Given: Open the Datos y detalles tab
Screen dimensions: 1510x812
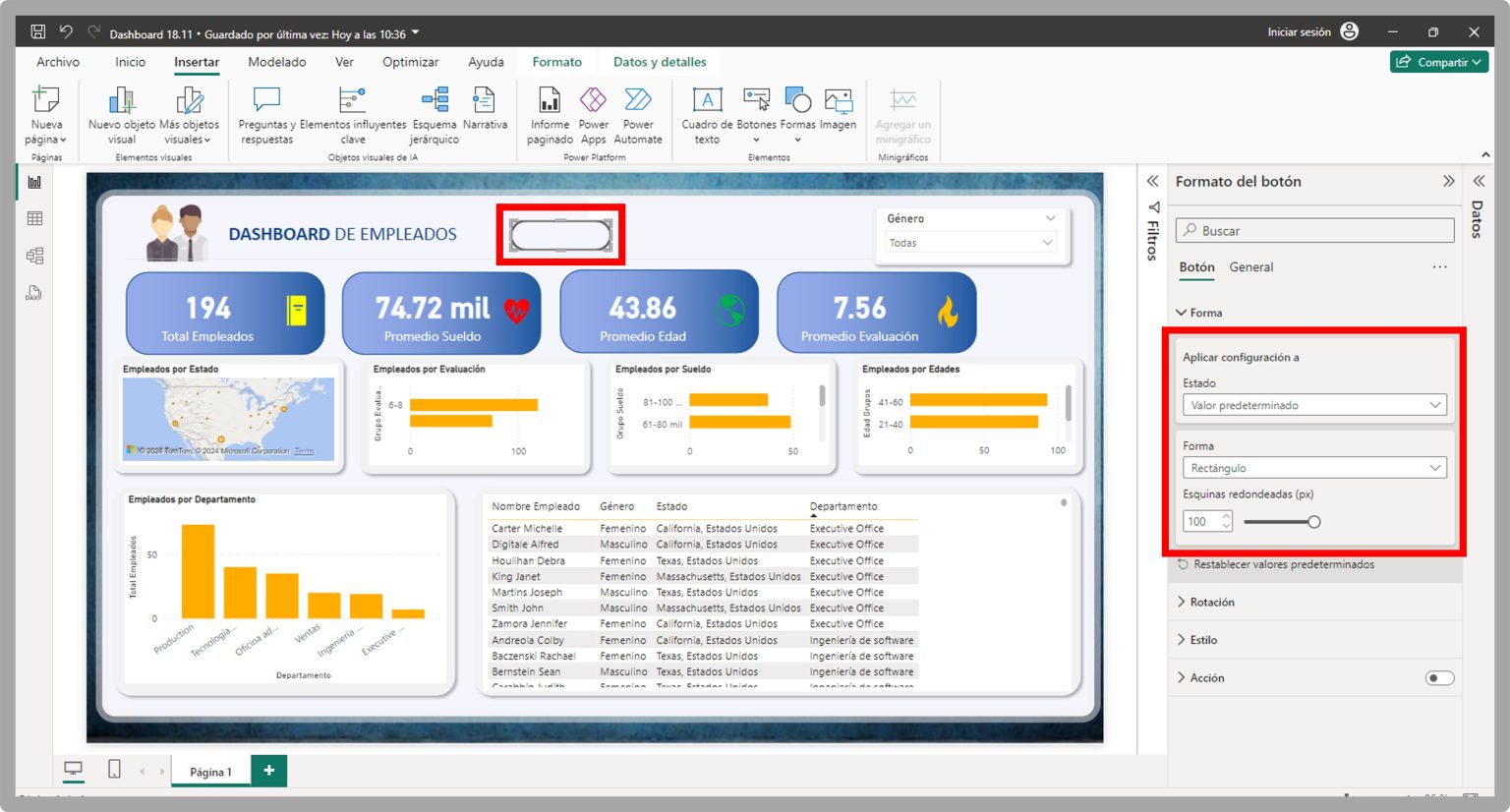Looking at the screenshot, I should pos(660,62).
